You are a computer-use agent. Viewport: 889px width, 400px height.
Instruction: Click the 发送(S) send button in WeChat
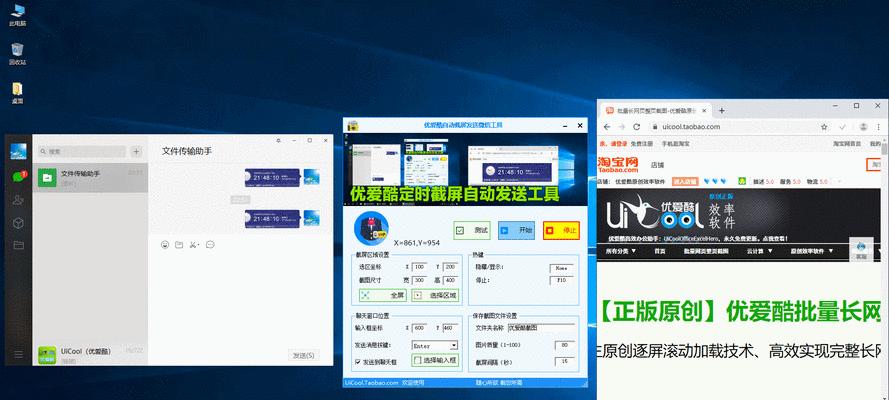click(x=303, y=355)
